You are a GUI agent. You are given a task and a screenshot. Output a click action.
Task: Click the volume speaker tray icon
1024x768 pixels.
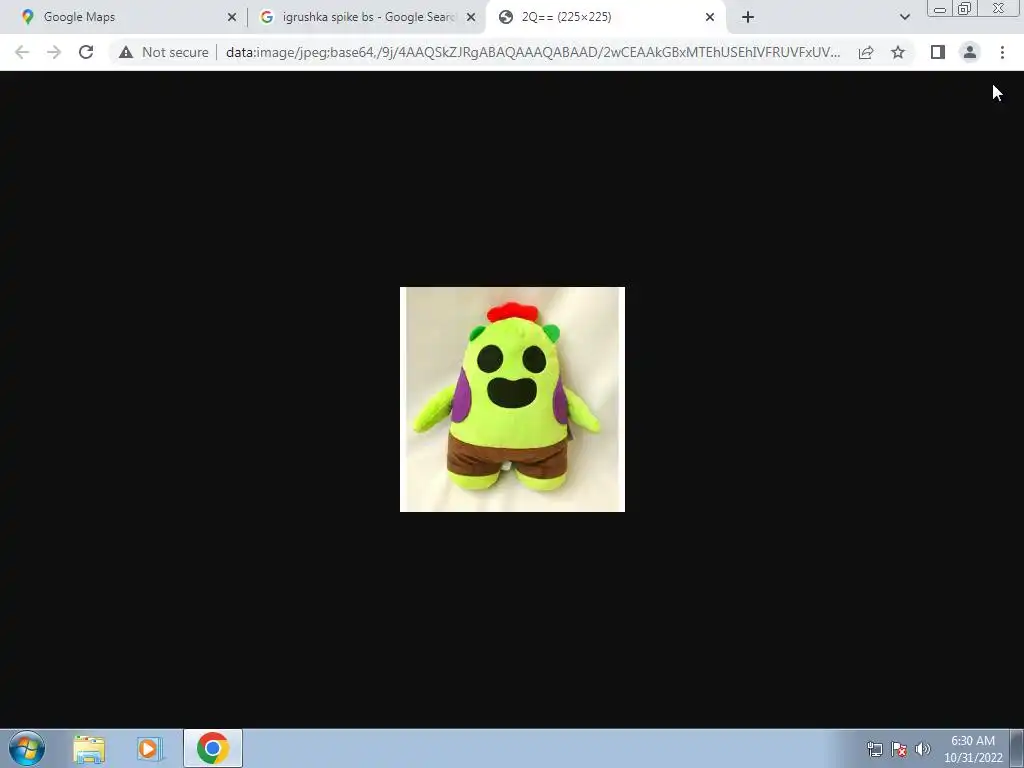[923, 749]
